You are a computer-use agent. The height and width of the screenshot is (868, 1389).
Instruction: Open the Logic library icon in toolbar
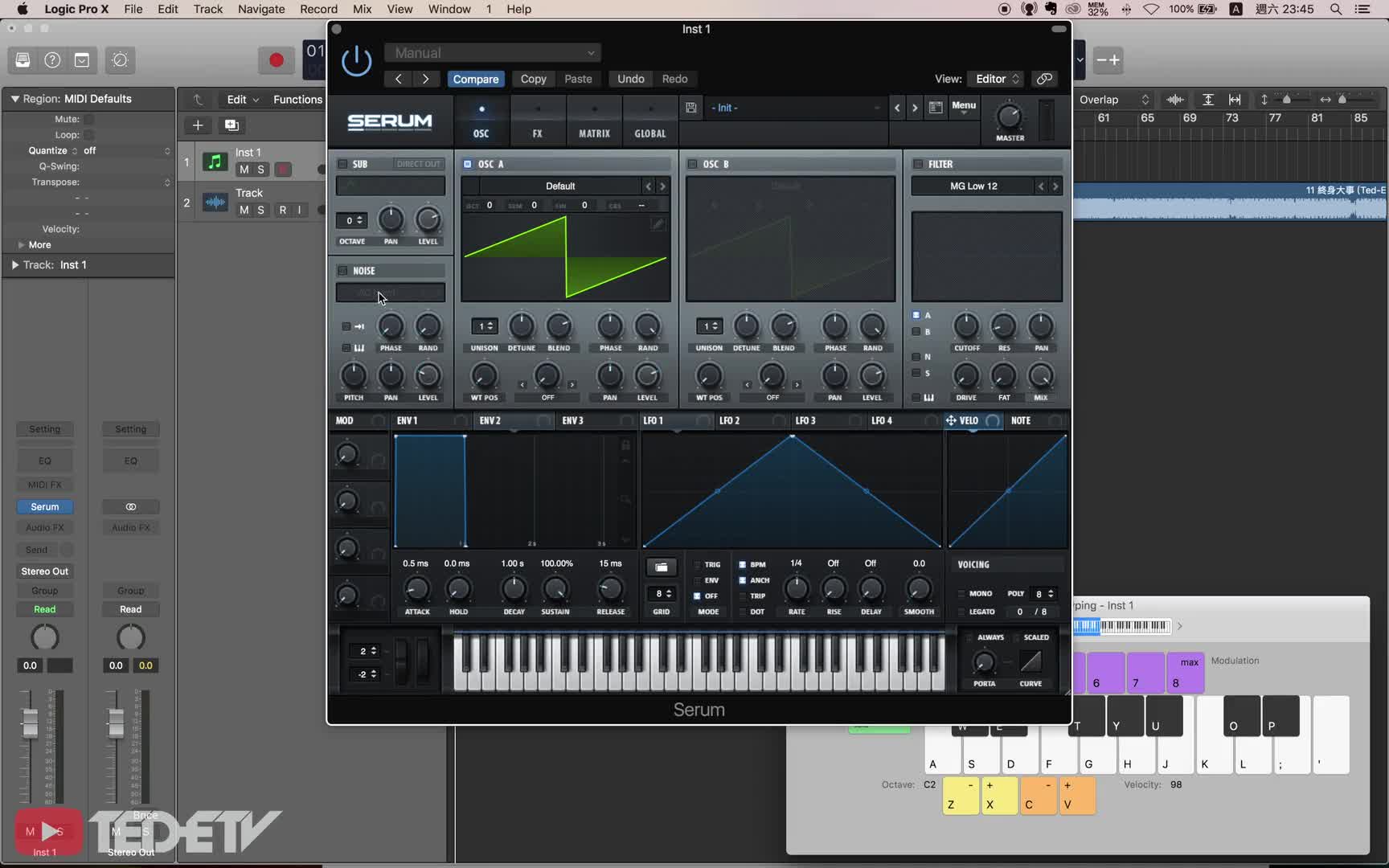[23, 60]
